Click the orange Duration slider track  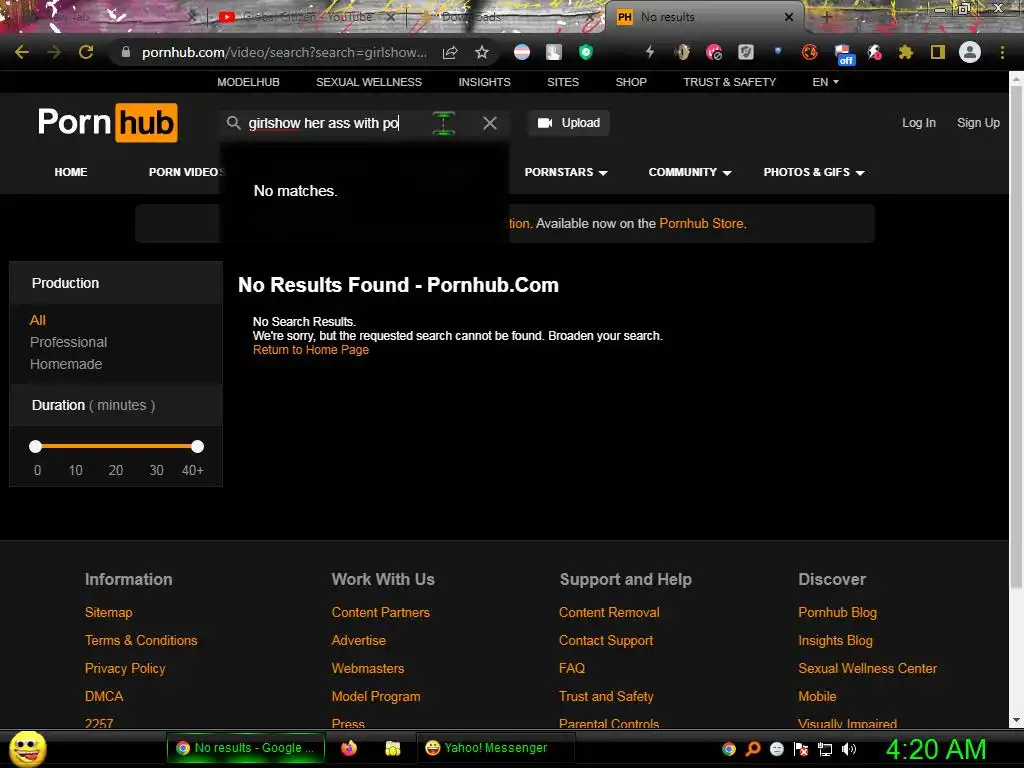(x=116, y=447)
